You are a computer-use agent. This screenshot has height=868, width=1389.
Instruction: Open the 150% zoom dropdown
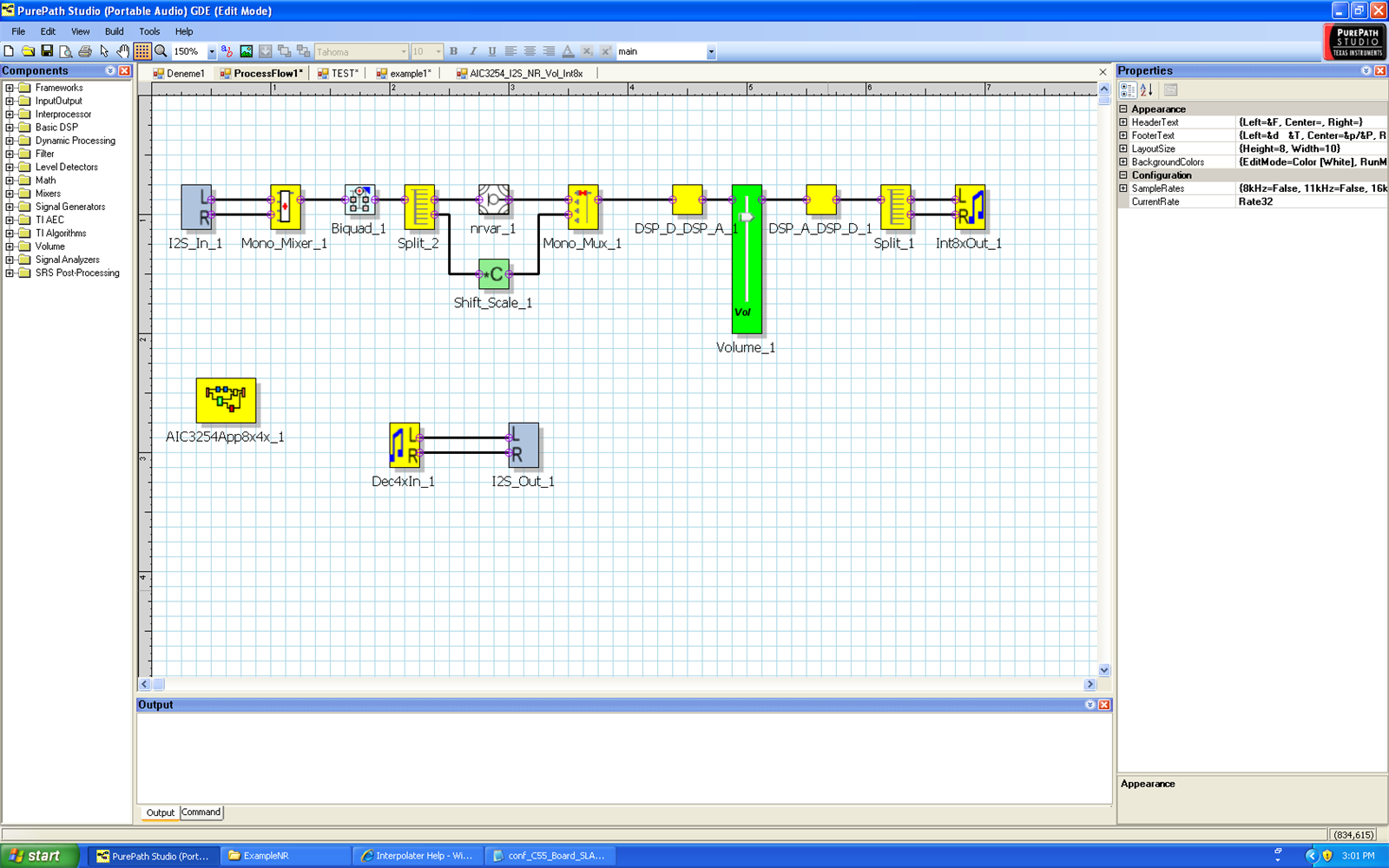pyautogui.click(x=211, y=52)
